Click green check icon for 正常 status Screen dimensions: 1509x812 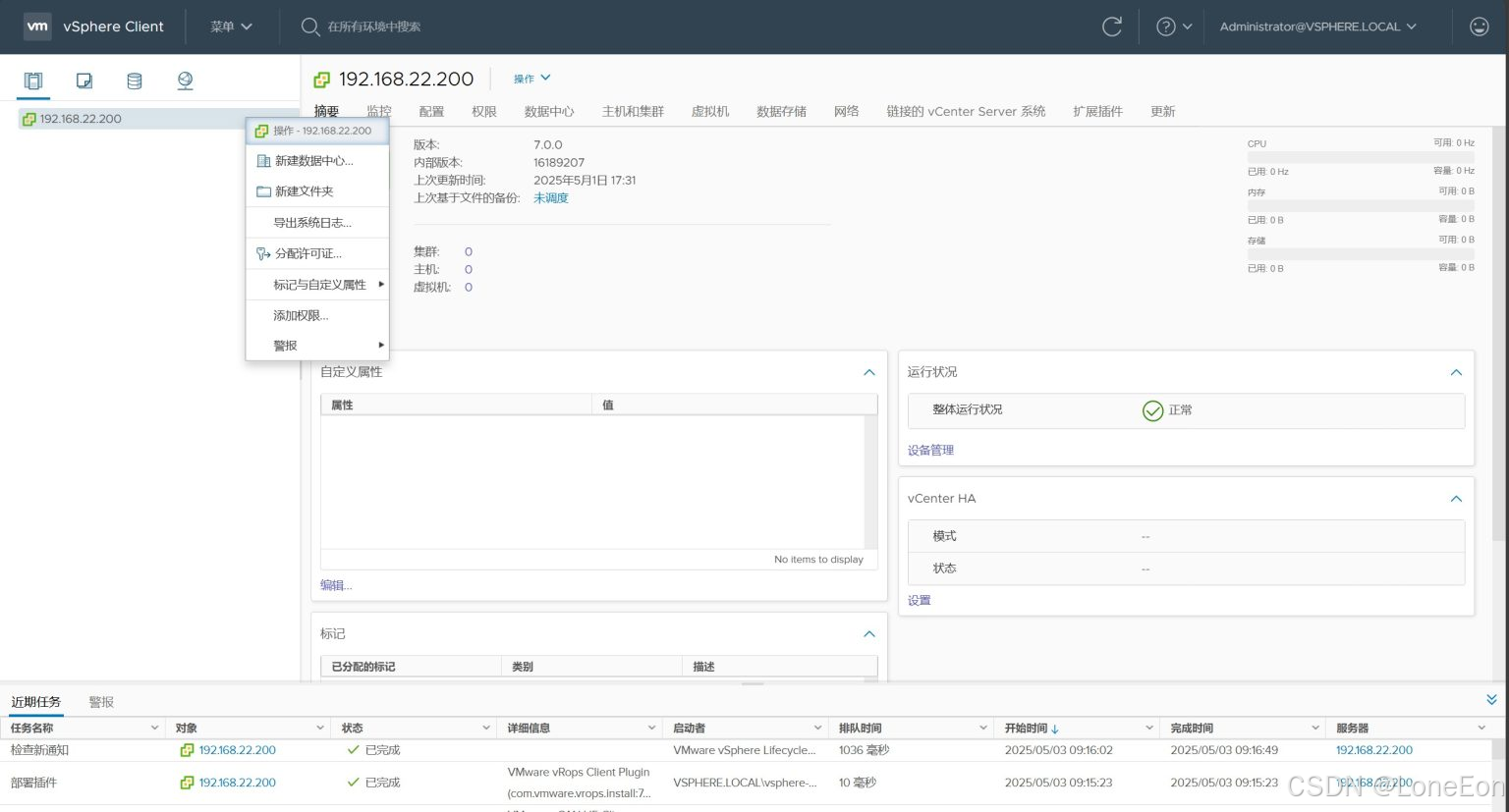[1153, 410]
